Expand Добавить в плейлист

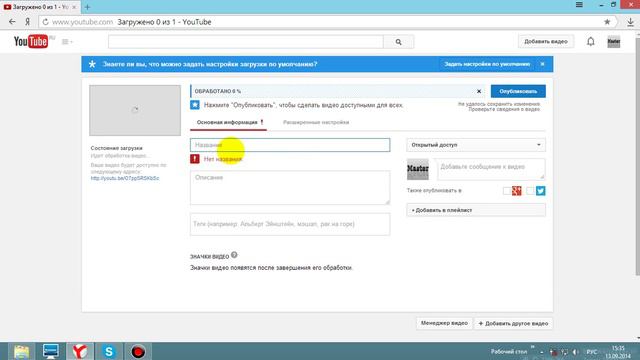coord(476,210)
